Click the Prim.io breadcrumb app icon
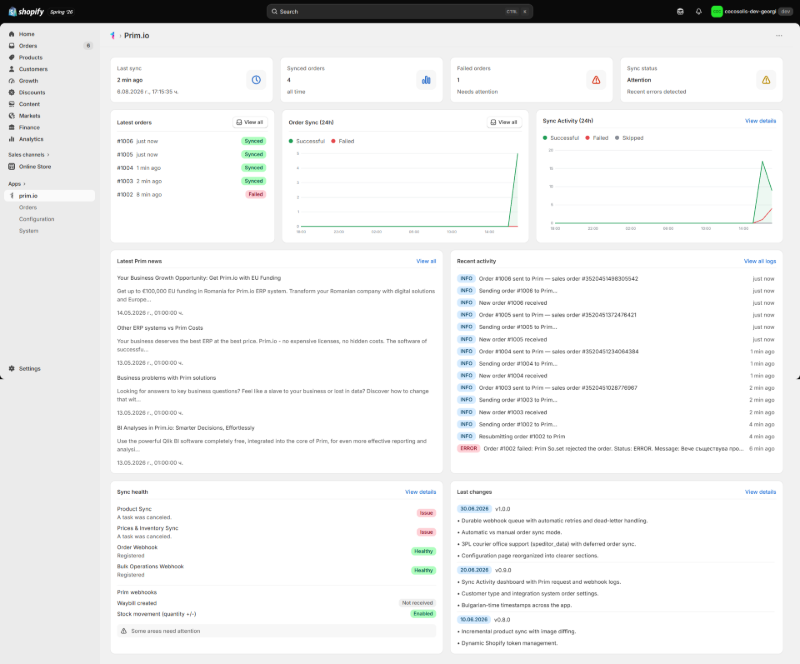 [112, 35]
